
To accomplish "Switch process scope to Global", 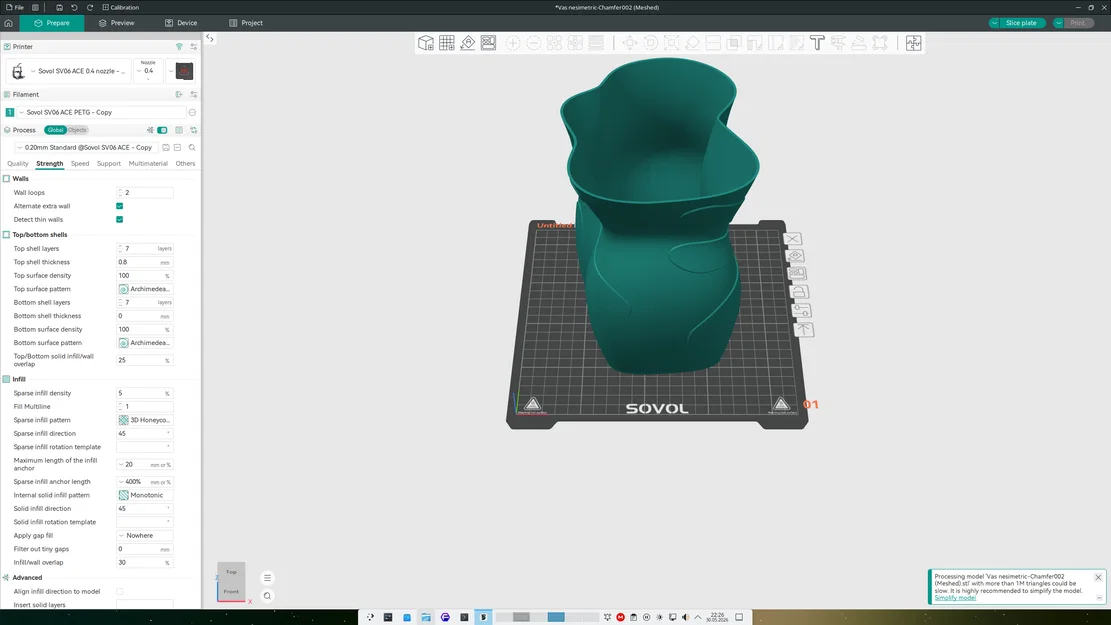I will [x=55, y=130].
